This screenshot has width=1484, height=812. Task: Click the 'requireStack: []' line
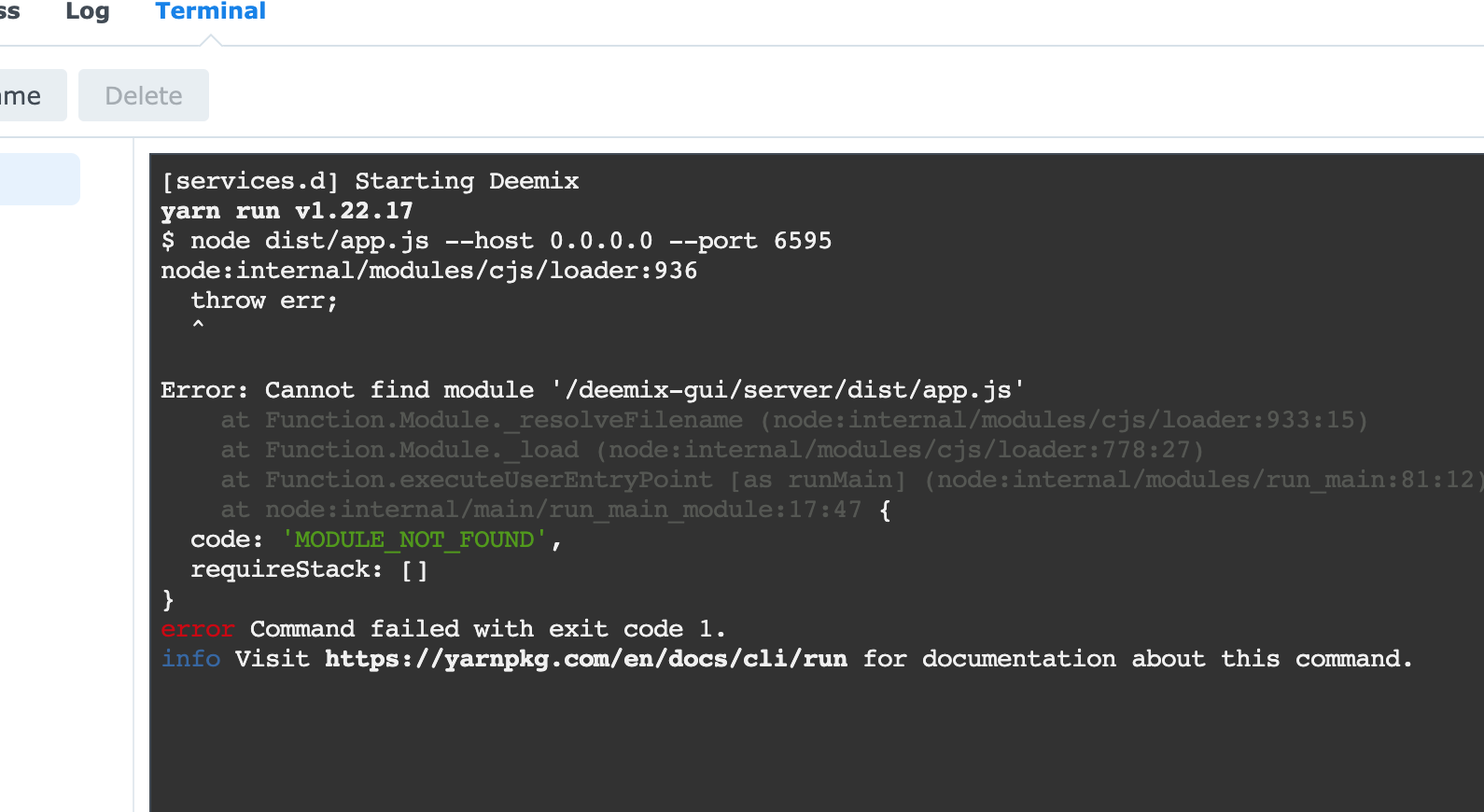click(x=309, y=569)
